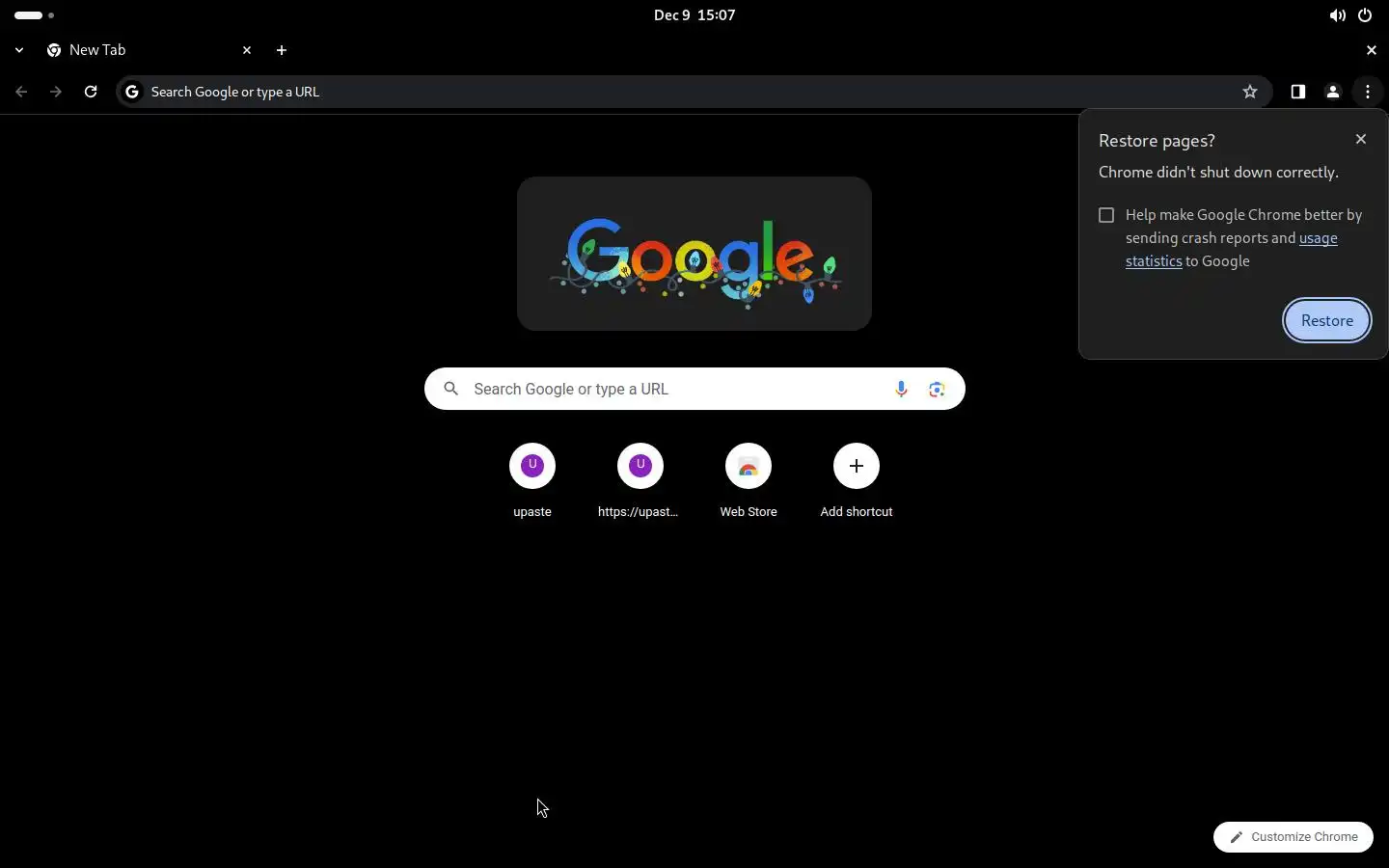The width and height of the screenshot is (1389, 868).
Task: Click the Google holiday doodle
Action: tap(694, 254)
